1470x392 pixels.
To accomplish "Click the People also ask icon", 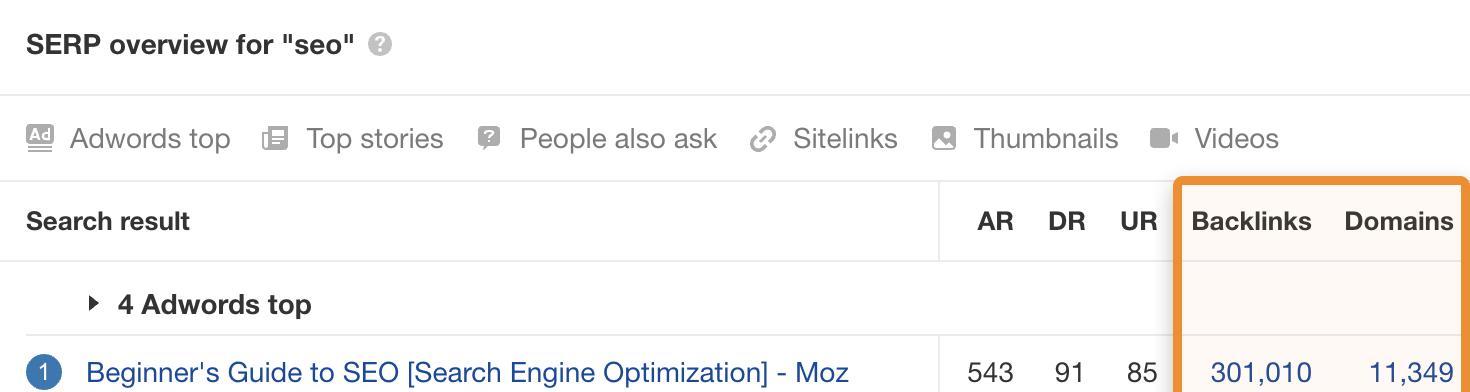I will (489, 138).
